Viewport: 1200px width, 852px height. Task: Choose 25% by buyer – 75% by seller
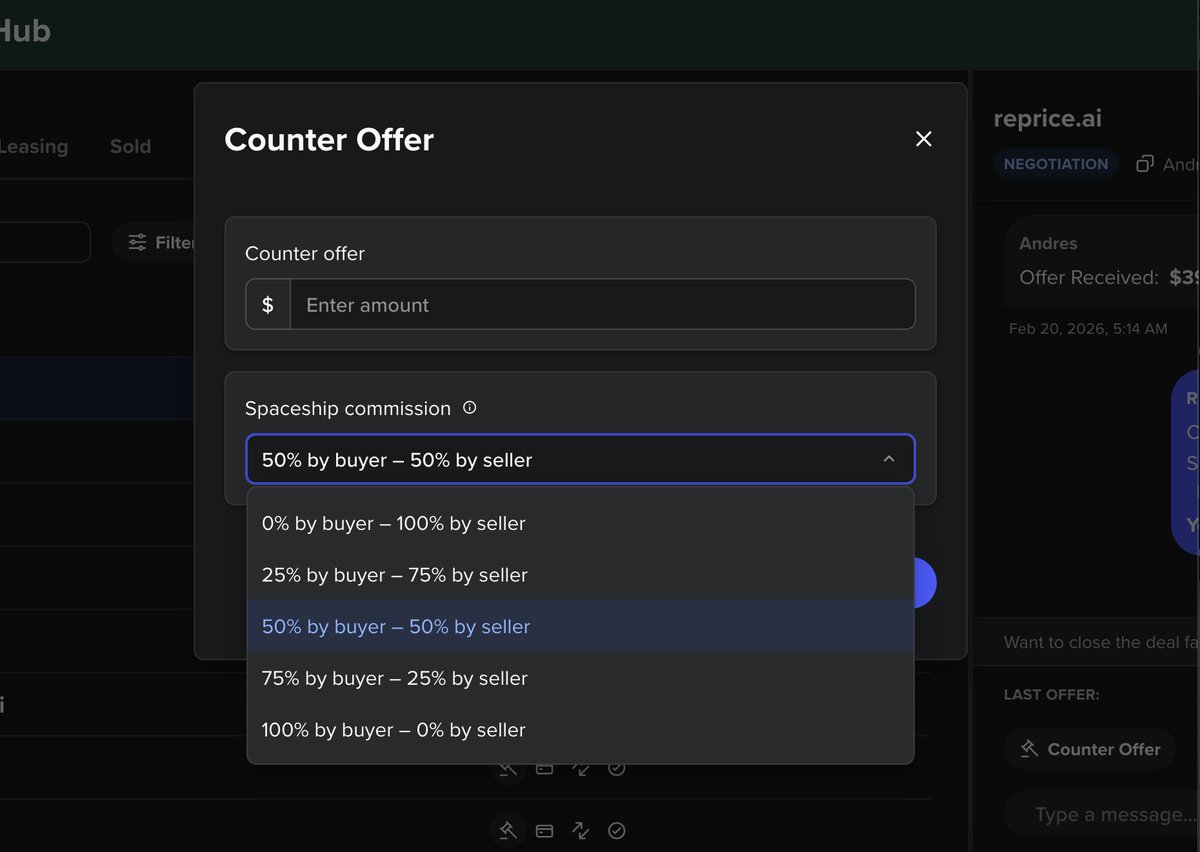click(x=580, y=575)
